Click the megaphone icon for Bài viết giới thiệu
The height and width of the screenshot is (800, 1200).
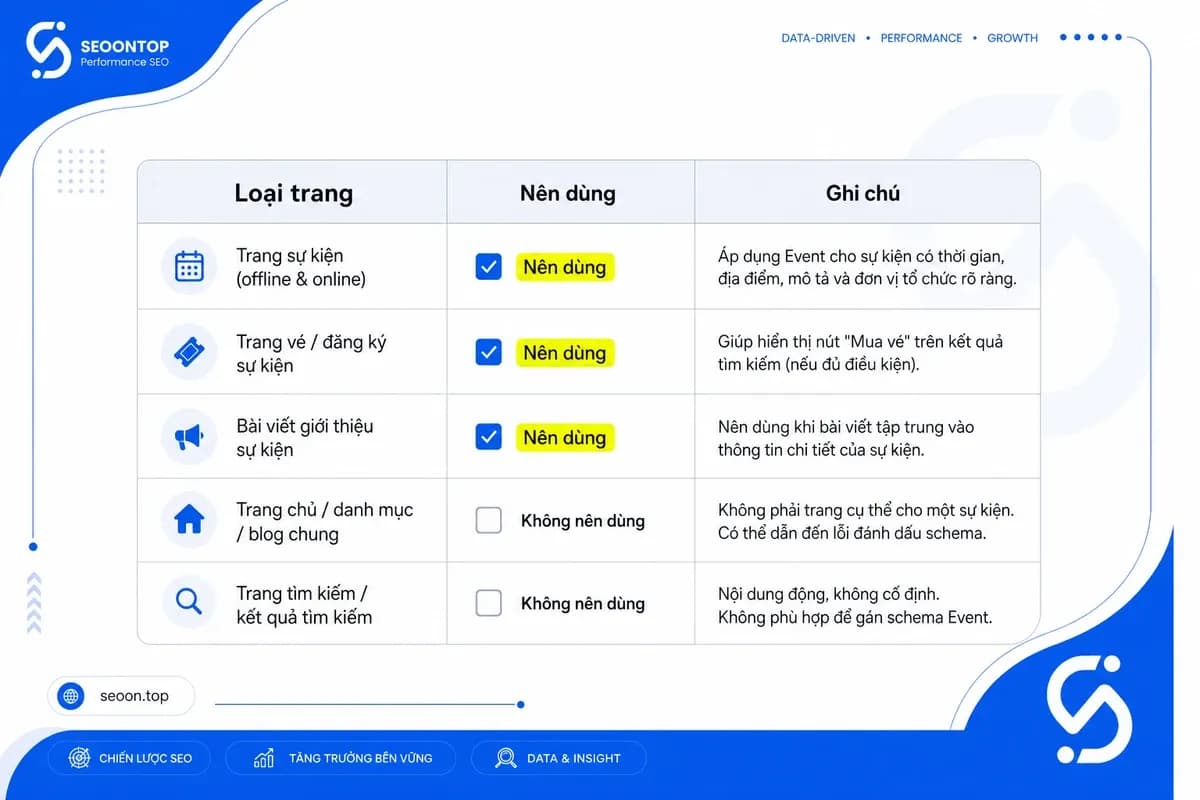click(189, 437)
